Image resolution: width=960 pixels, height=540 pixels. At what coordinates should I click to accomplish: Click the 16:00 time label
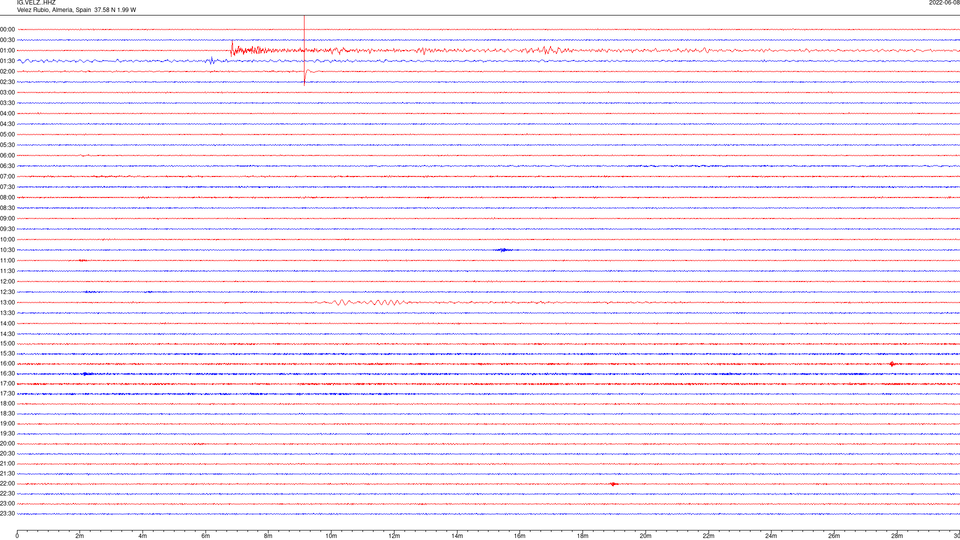pos(7,364)
